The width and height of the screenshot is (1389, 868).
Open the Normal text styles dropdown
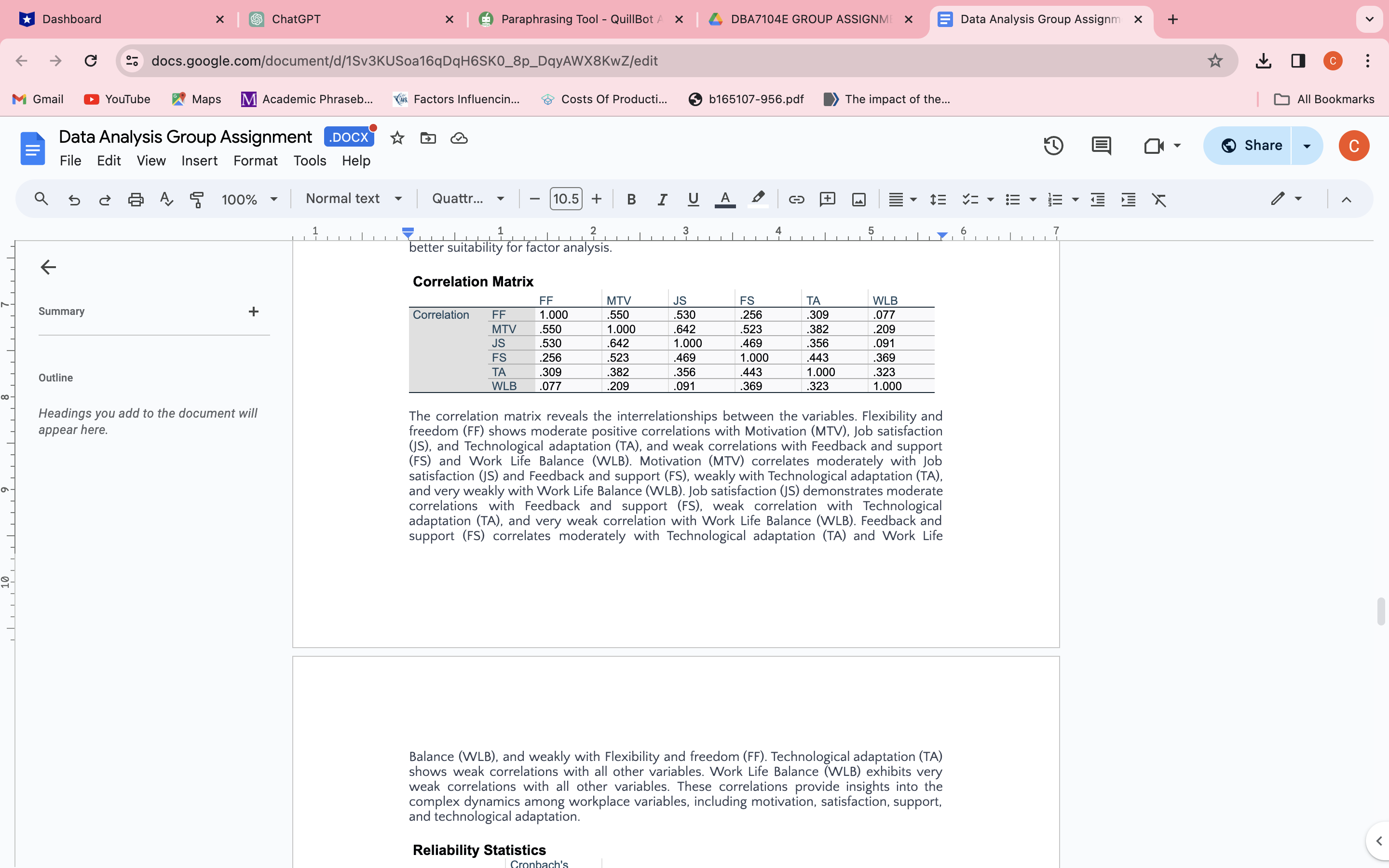pos(354,199)
